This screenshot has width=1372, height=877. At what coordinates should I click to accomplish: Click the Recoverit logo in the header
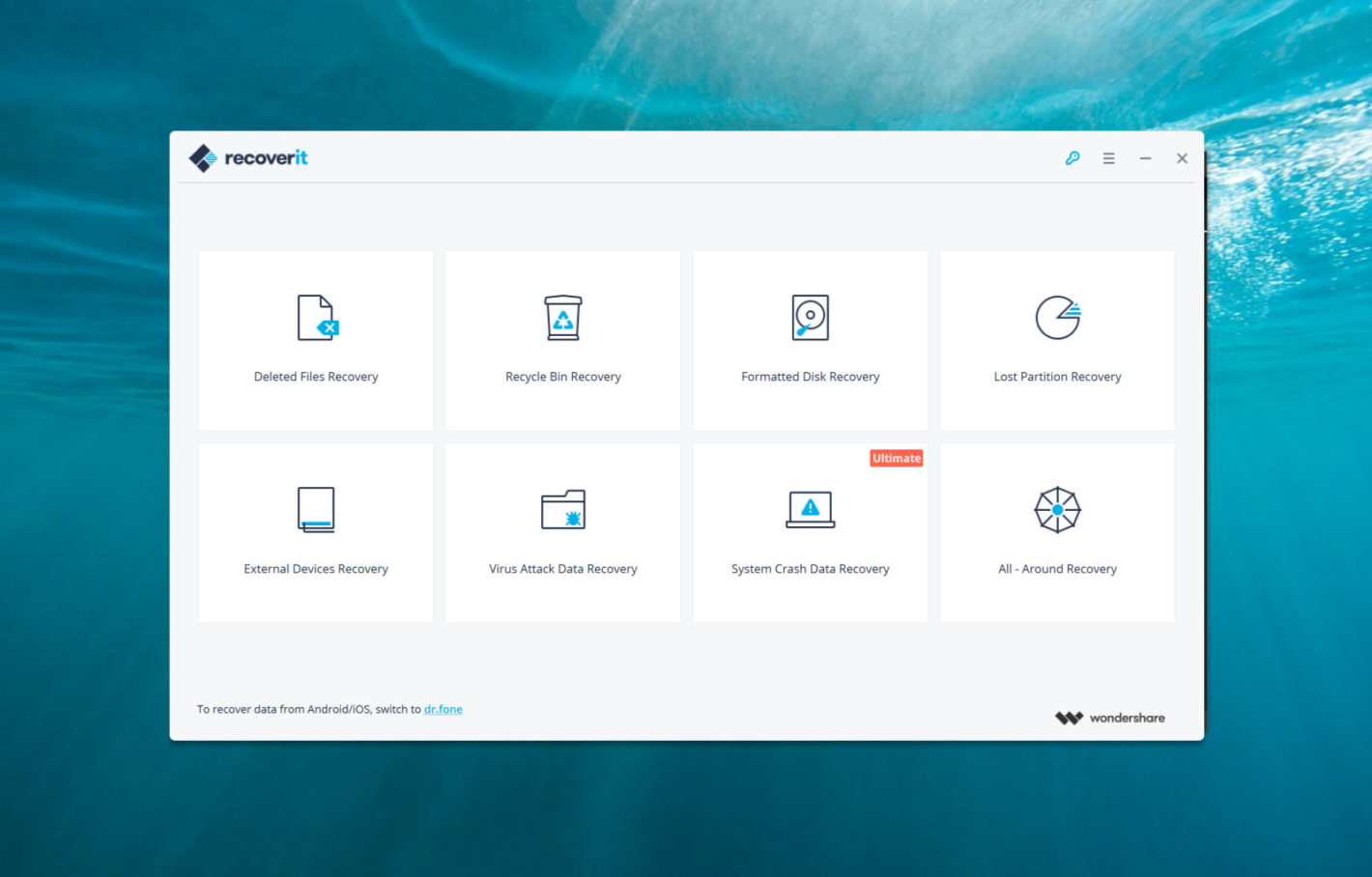tap(247, 157)
